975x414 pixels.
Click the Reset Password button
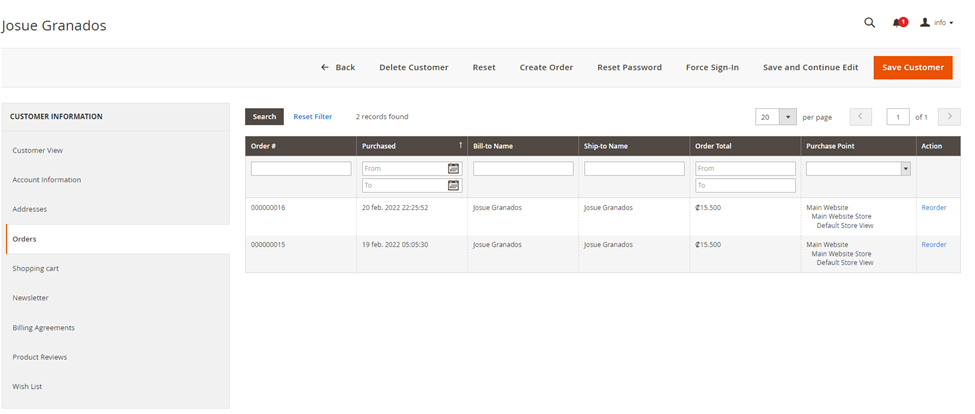tap(629, 67)
